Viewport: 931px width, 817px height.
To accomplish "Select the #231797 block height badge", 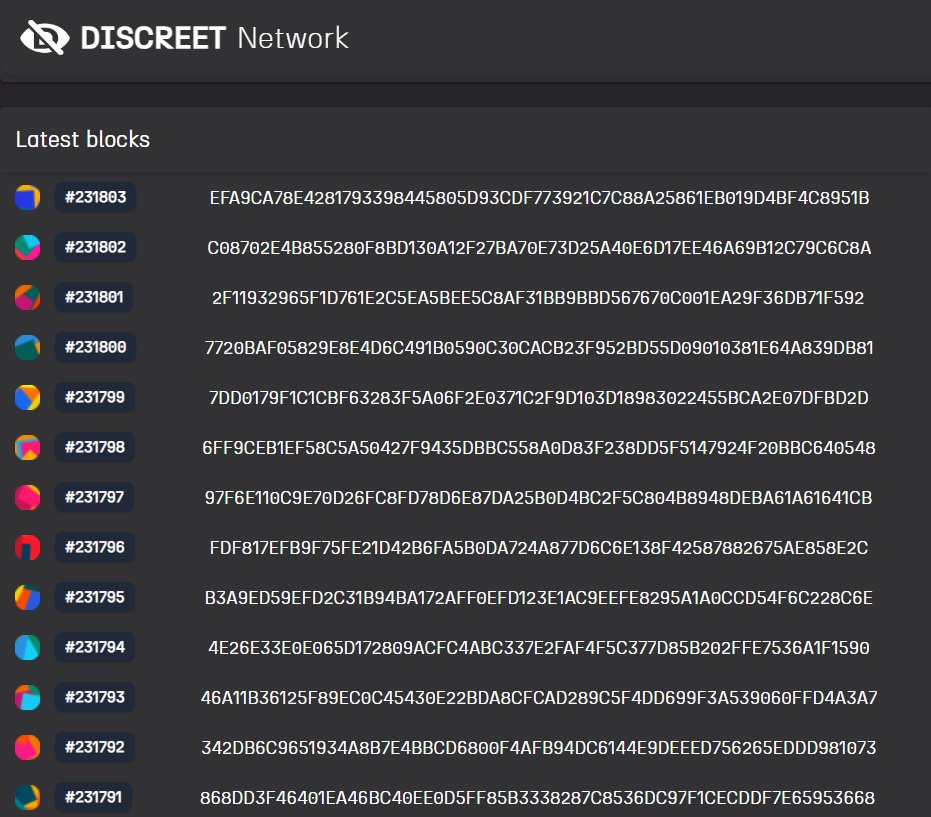I will (x=94, y=497).
